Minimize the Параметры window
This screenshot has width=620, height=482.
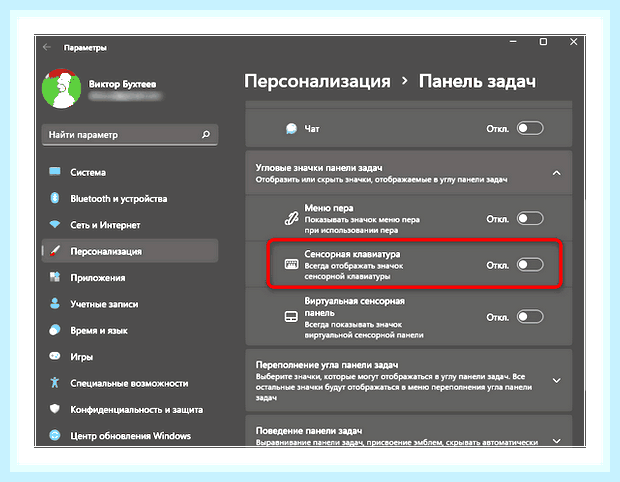click(x=513, y=42)
